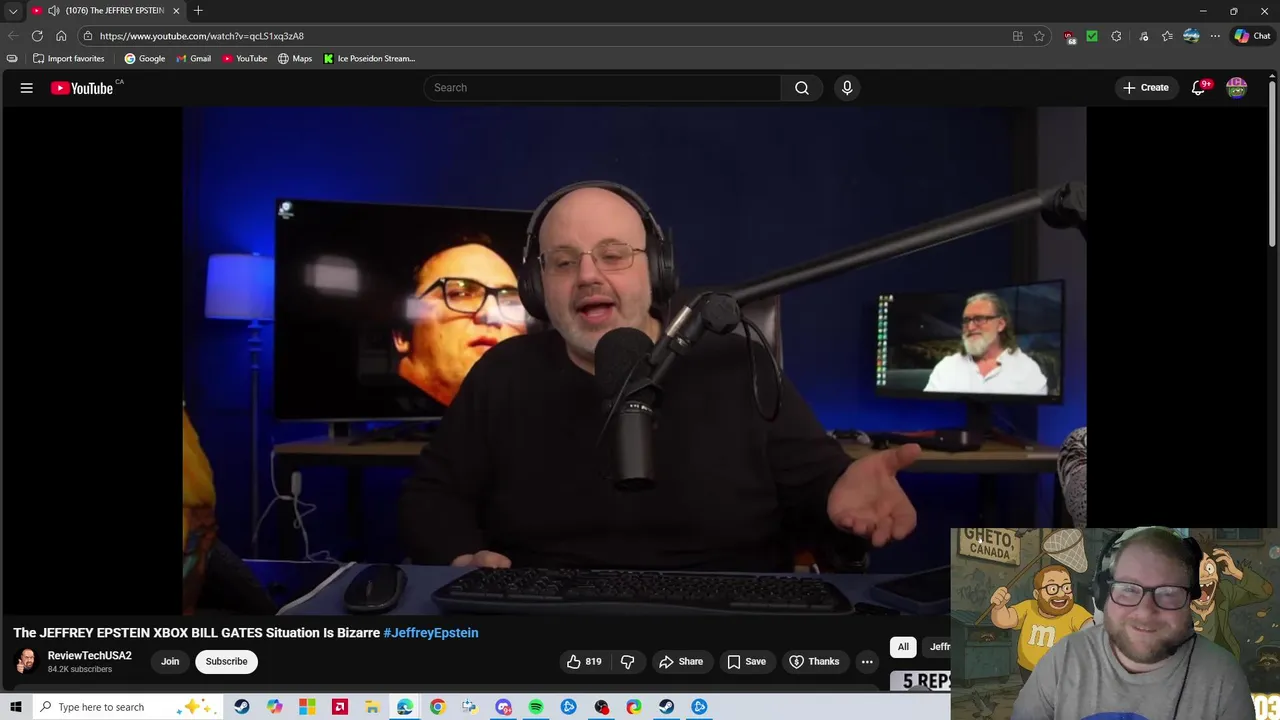The image size is (1280, 720).
Task: Open more actions ellipsis under video
Action: pyautogui.click(x=867, y=661)
